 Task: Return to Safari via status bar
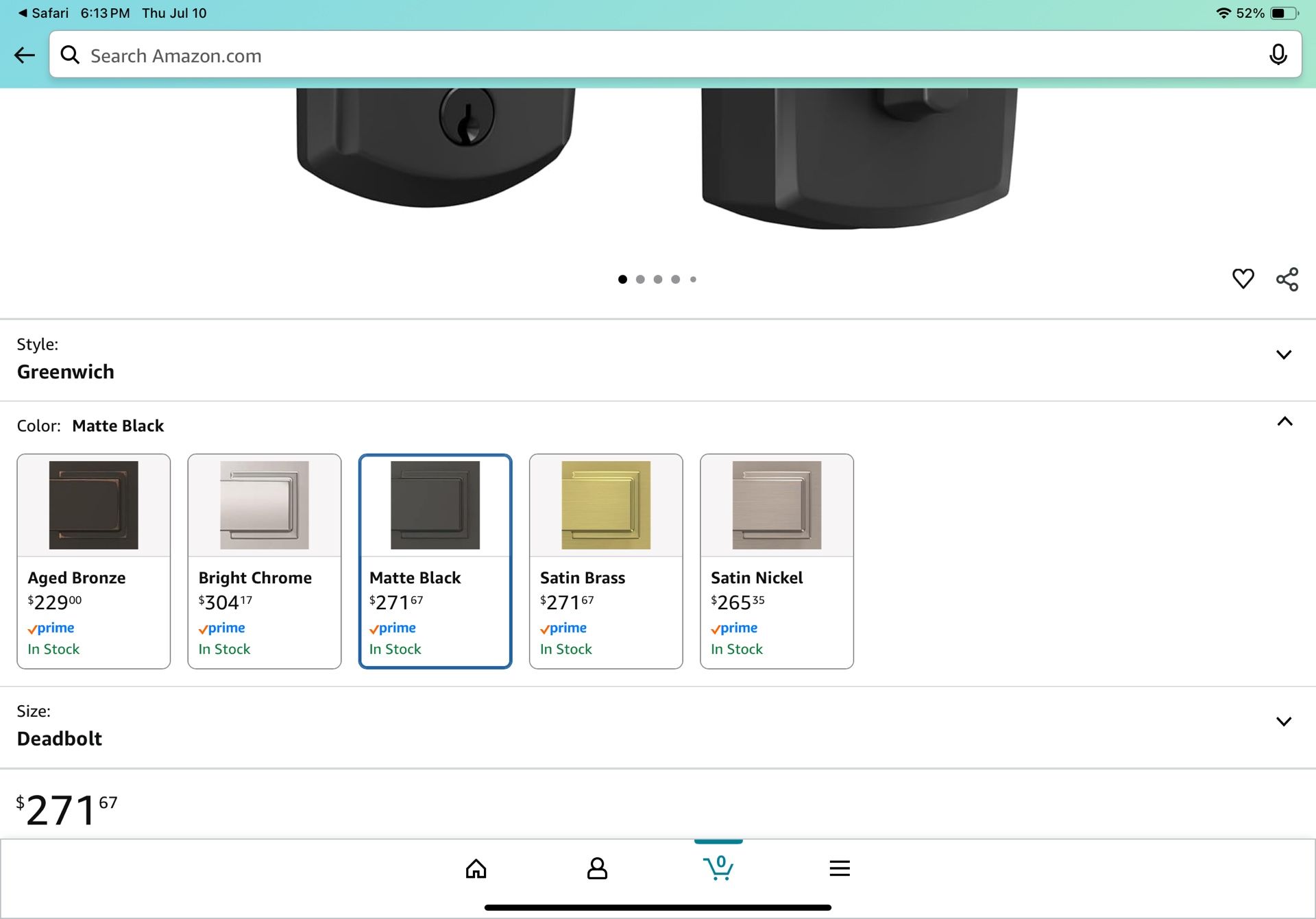coord(42,13)
